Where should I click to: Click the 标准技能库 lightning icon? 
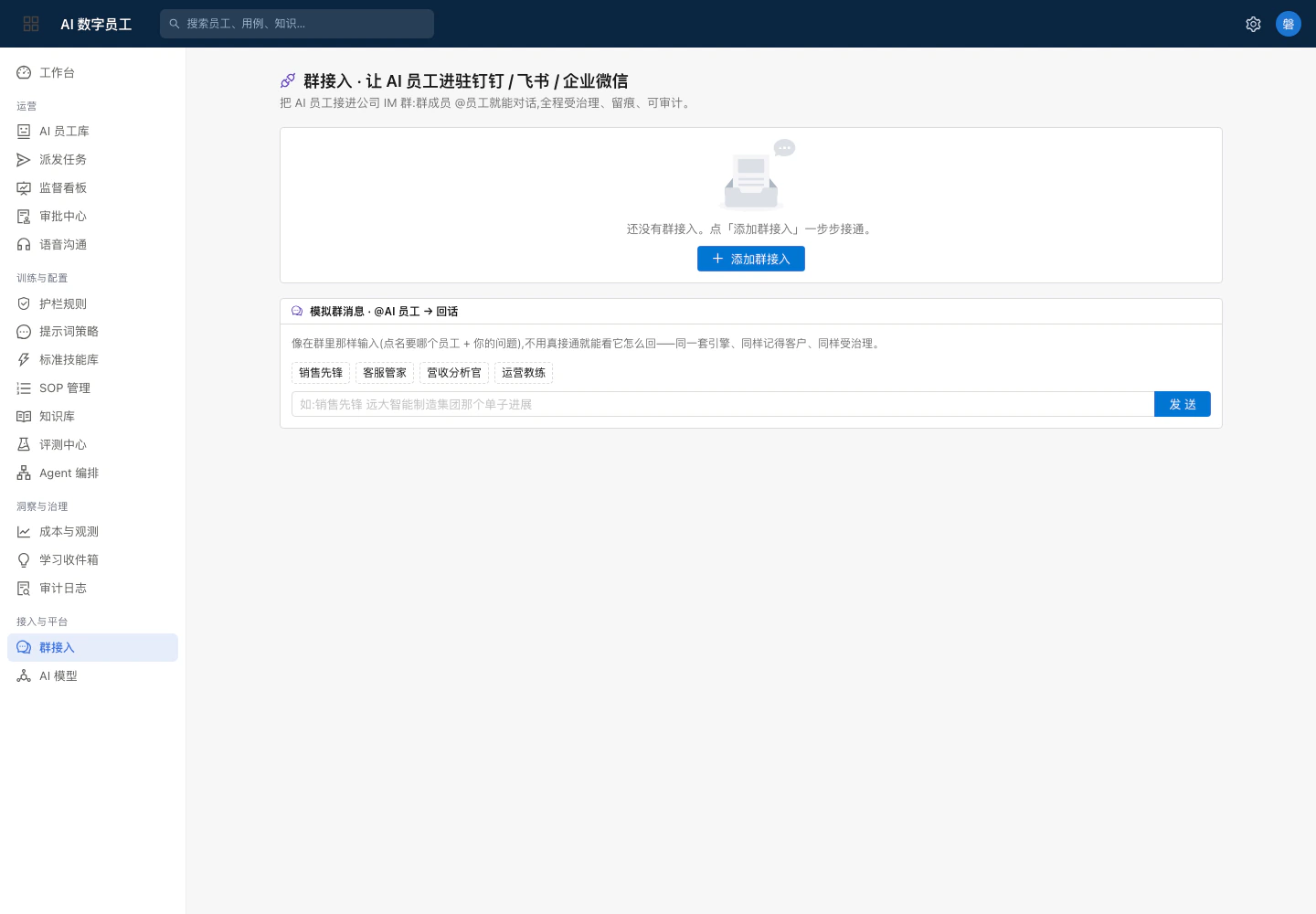24,360
